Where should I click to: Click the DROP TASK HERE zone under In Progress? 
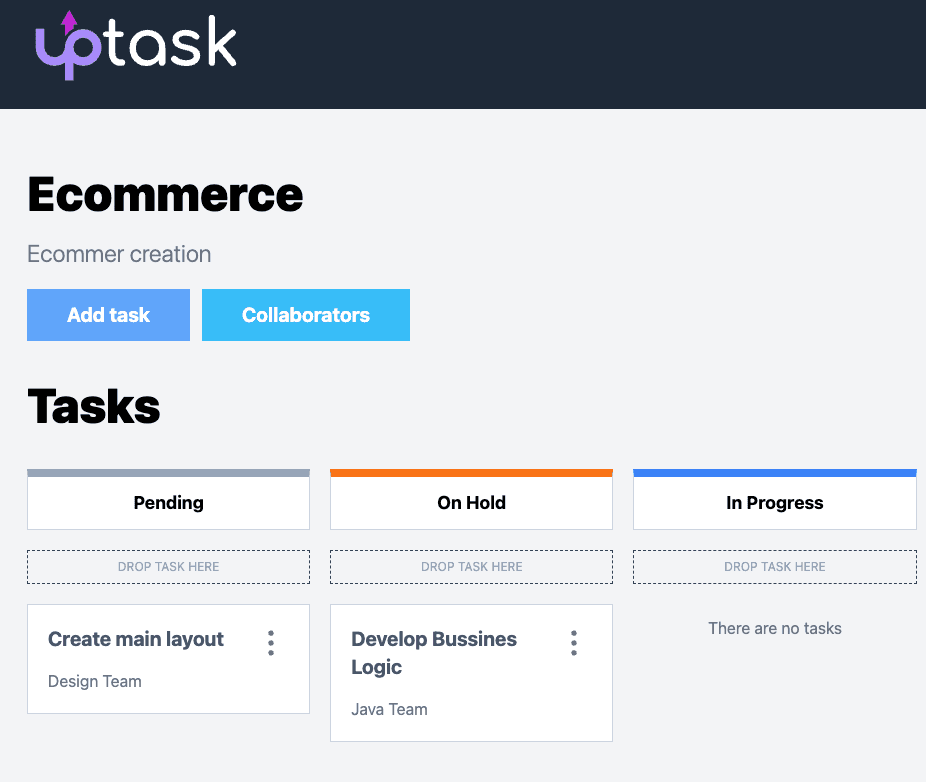[774, 566]
